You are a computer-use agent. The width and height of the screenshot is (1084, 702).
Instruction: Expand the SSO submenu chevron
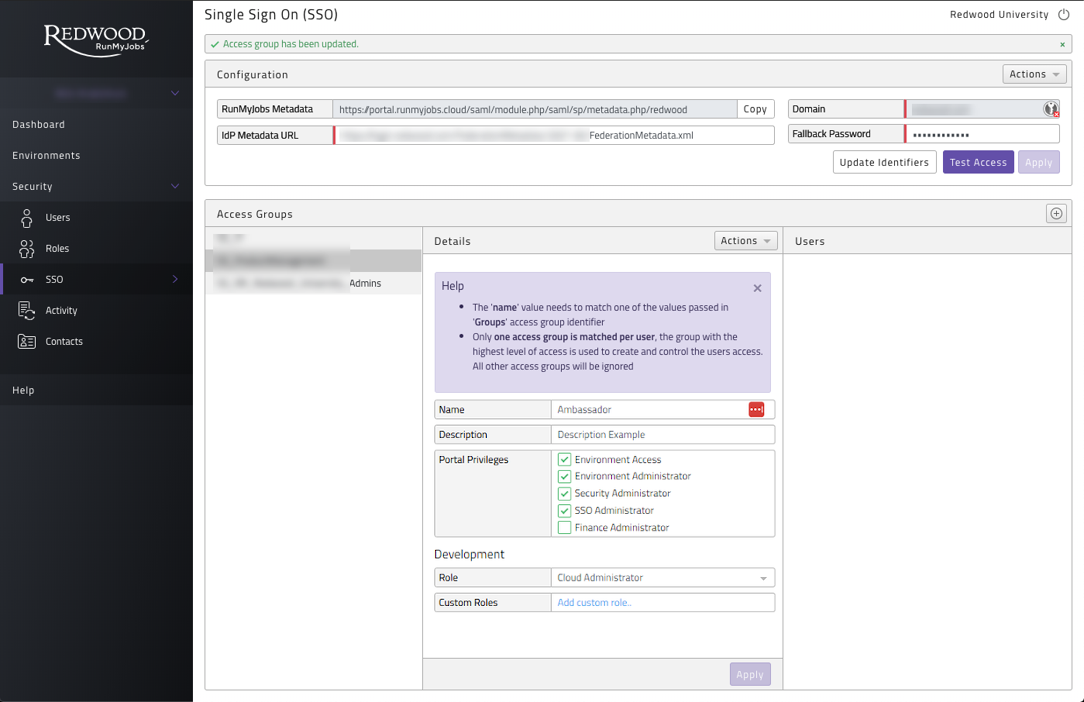tap(175, 279)
